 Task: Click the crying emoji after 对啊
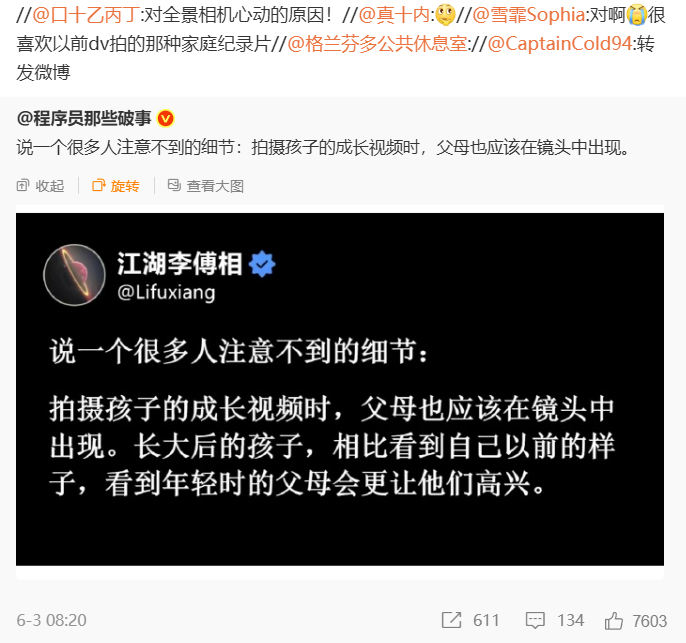tap(637, 15)
